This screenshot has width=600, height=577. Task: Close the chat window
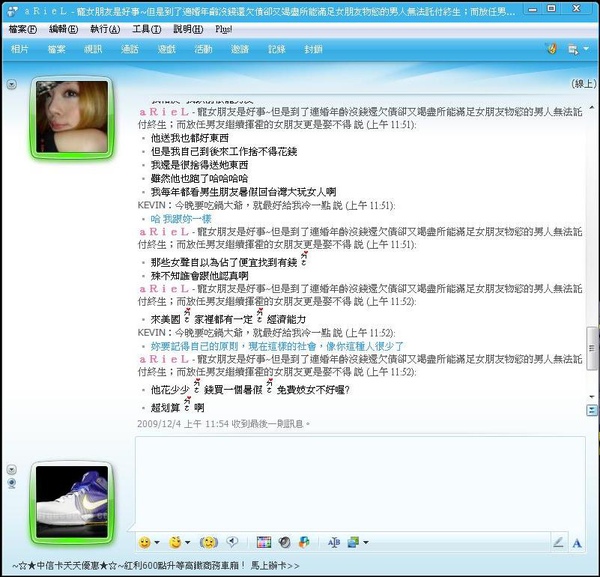577,9
